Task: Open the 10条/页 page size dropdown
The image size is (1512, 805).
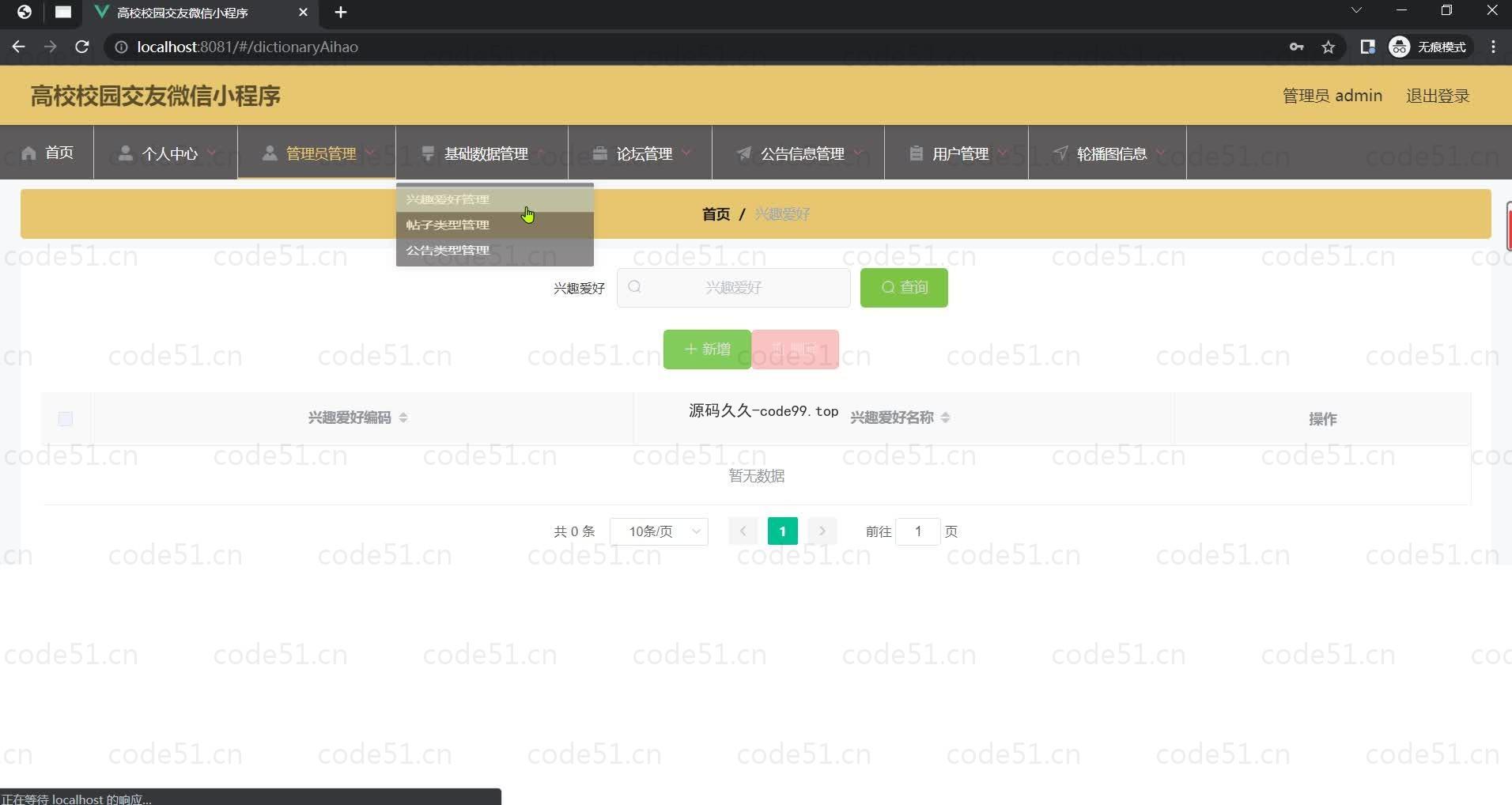Action: (659, 531)
